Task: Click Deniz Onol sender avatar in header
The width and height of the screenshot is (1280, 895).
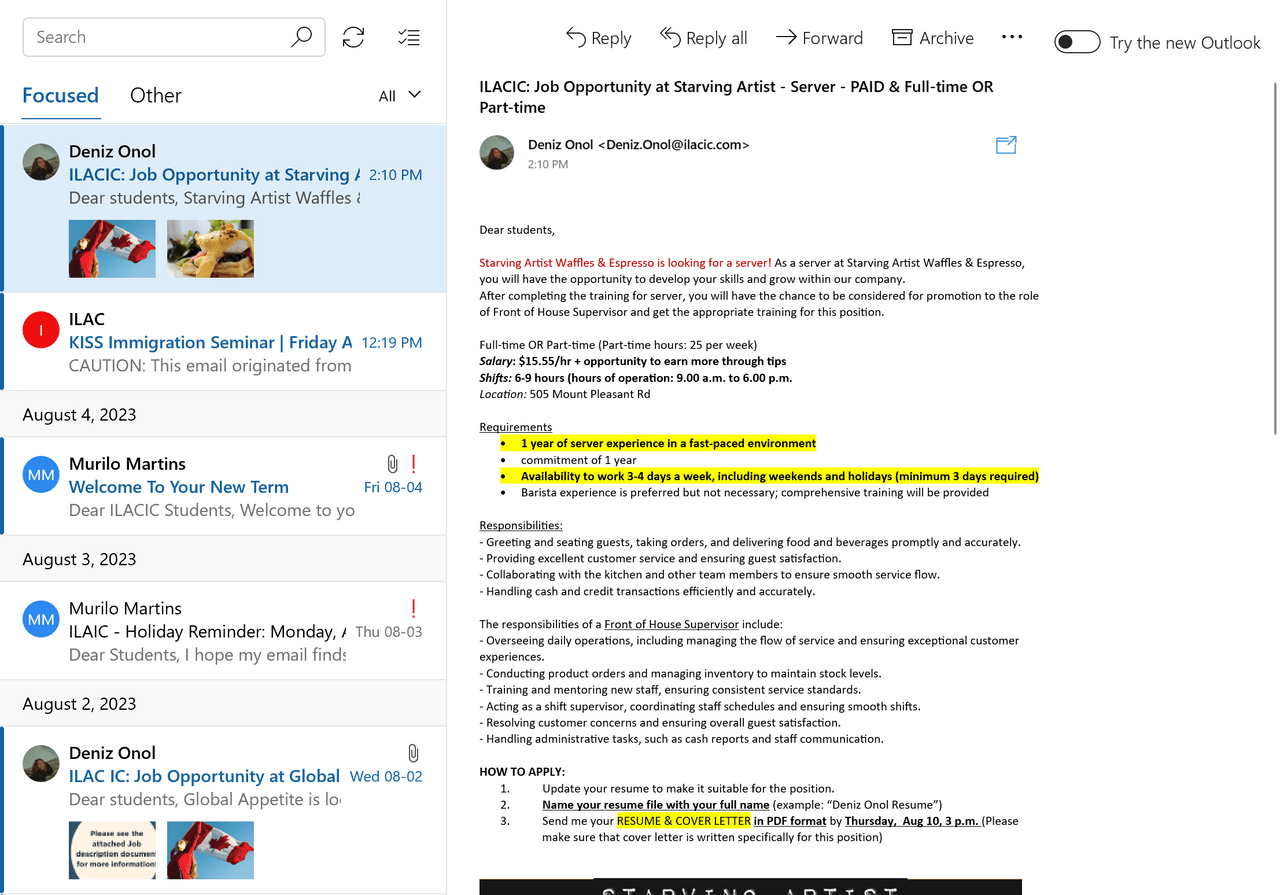Action: (497, 153)
